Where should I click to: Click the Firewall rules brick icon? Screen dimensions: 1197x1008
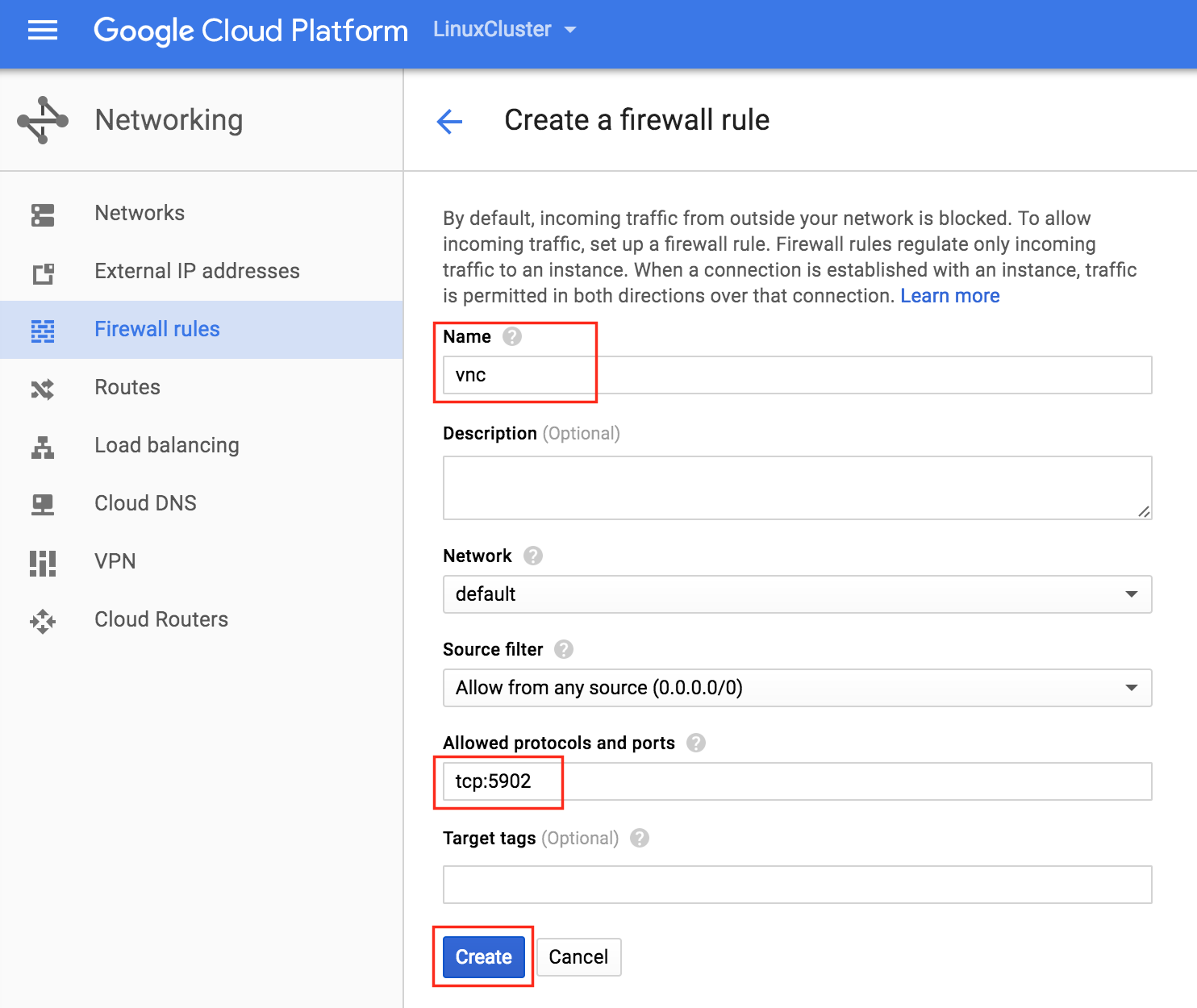(43, 331)
